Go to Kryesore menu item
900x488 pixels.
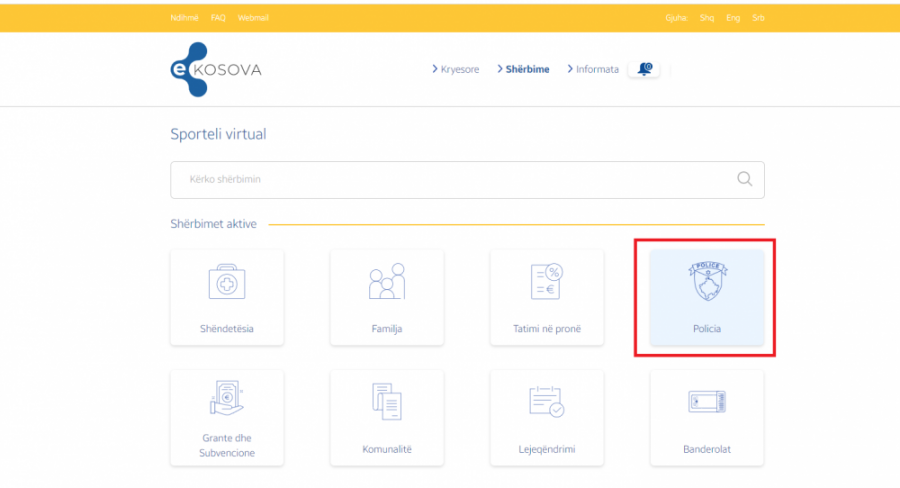point(459,69)
